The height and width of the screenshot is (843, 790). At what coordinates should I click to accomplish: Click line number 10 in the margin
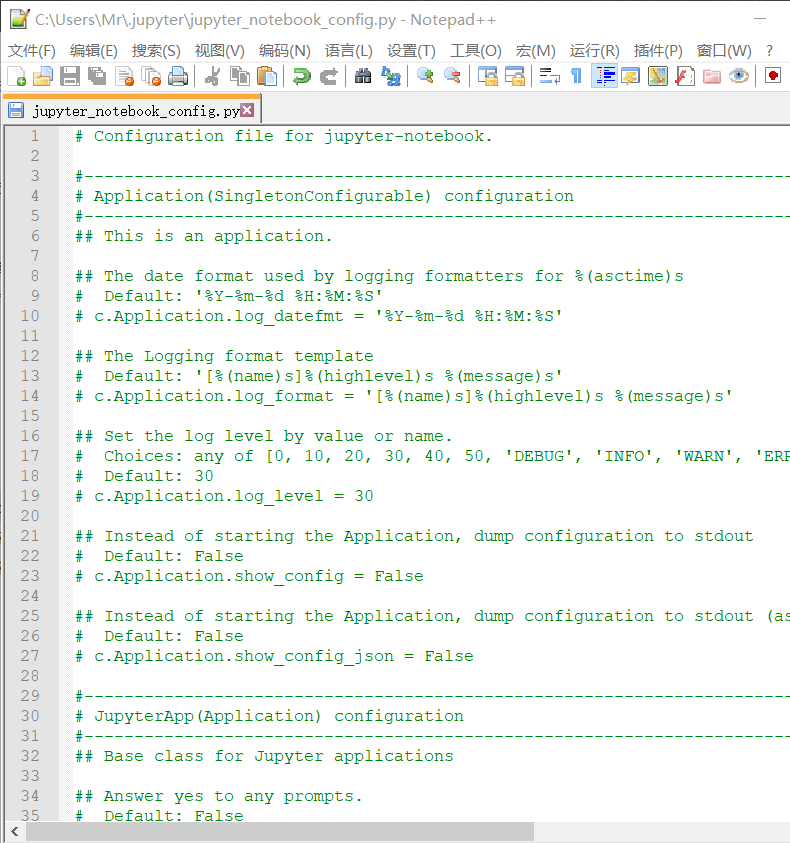coord(30,316)
